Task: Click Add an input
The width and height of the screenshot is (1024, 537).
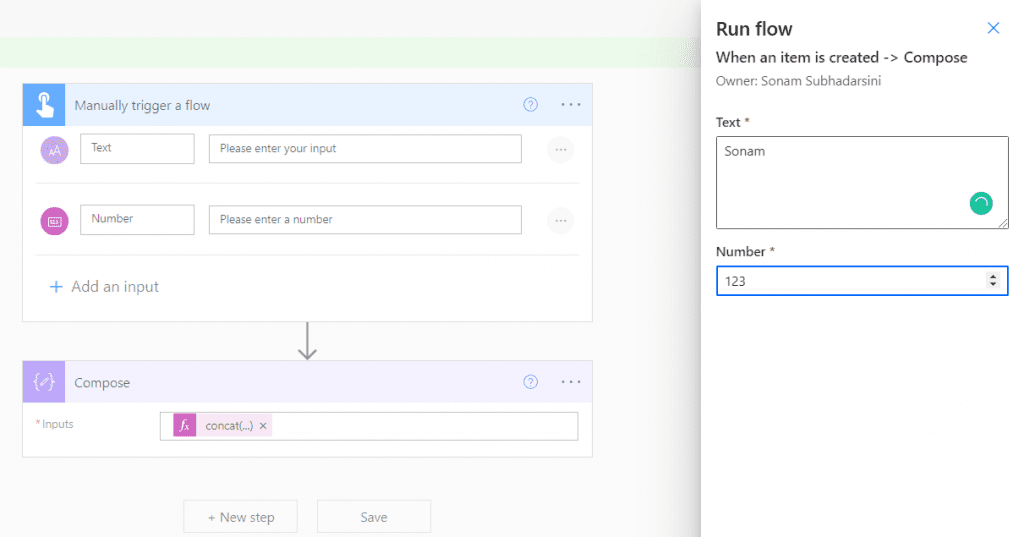Action: click(115, 286)
